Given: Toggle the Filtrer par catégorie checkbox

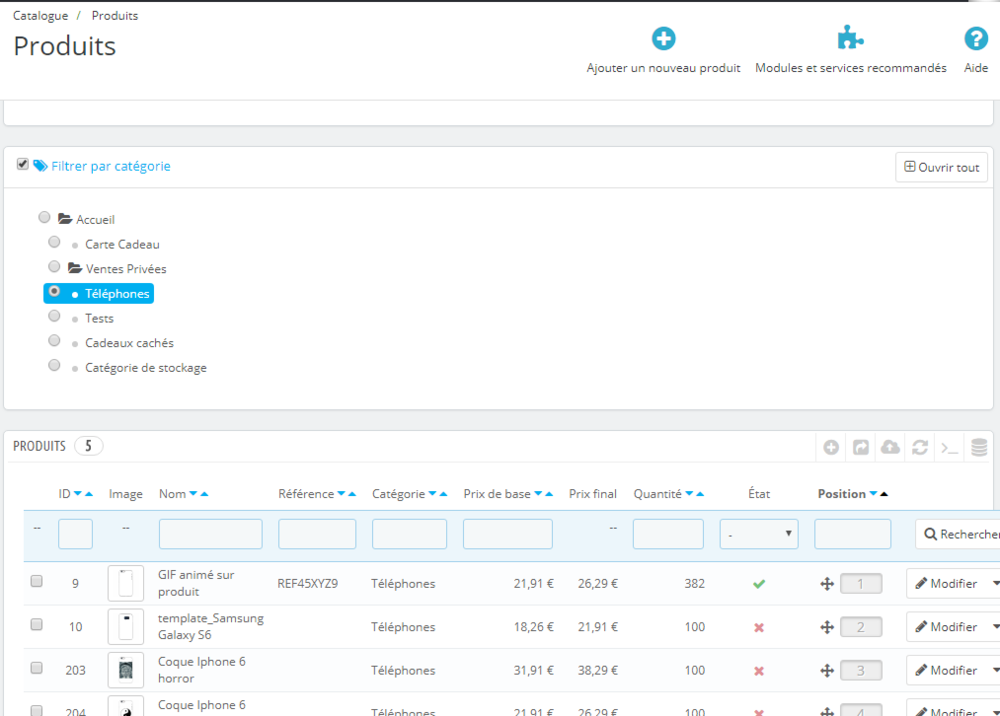Looking at the screenshot, I should click(23, 164).
